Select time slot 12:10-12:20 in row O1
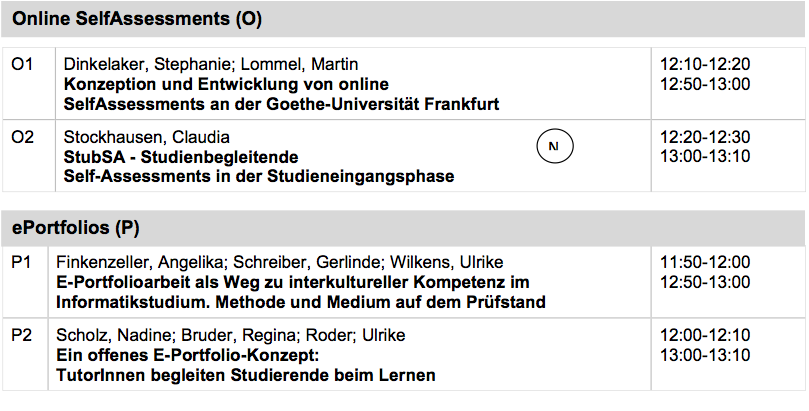 (705, 64)
